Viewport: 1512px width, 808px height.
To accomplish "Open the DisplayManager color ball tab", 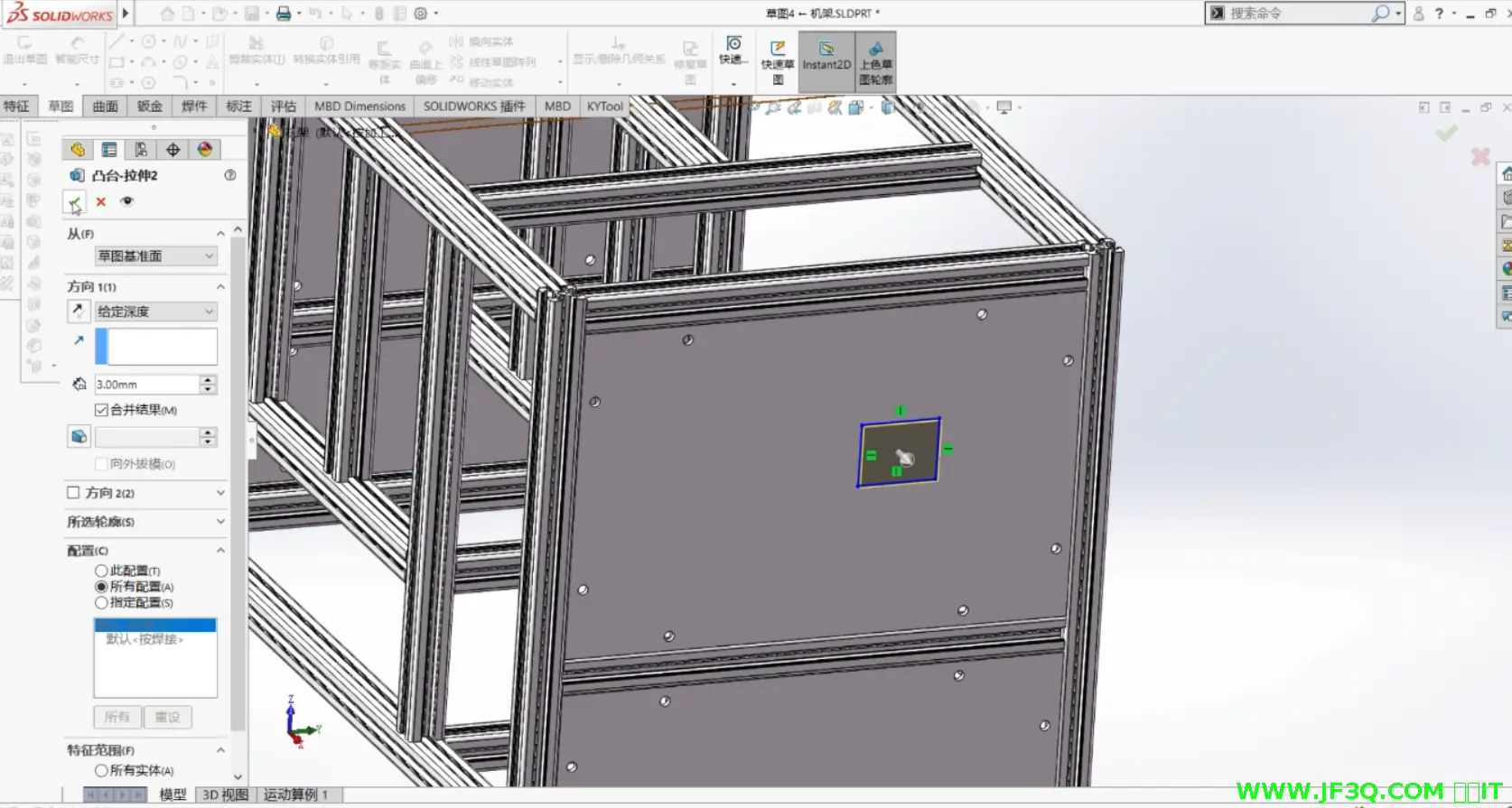I will point(205,150).
